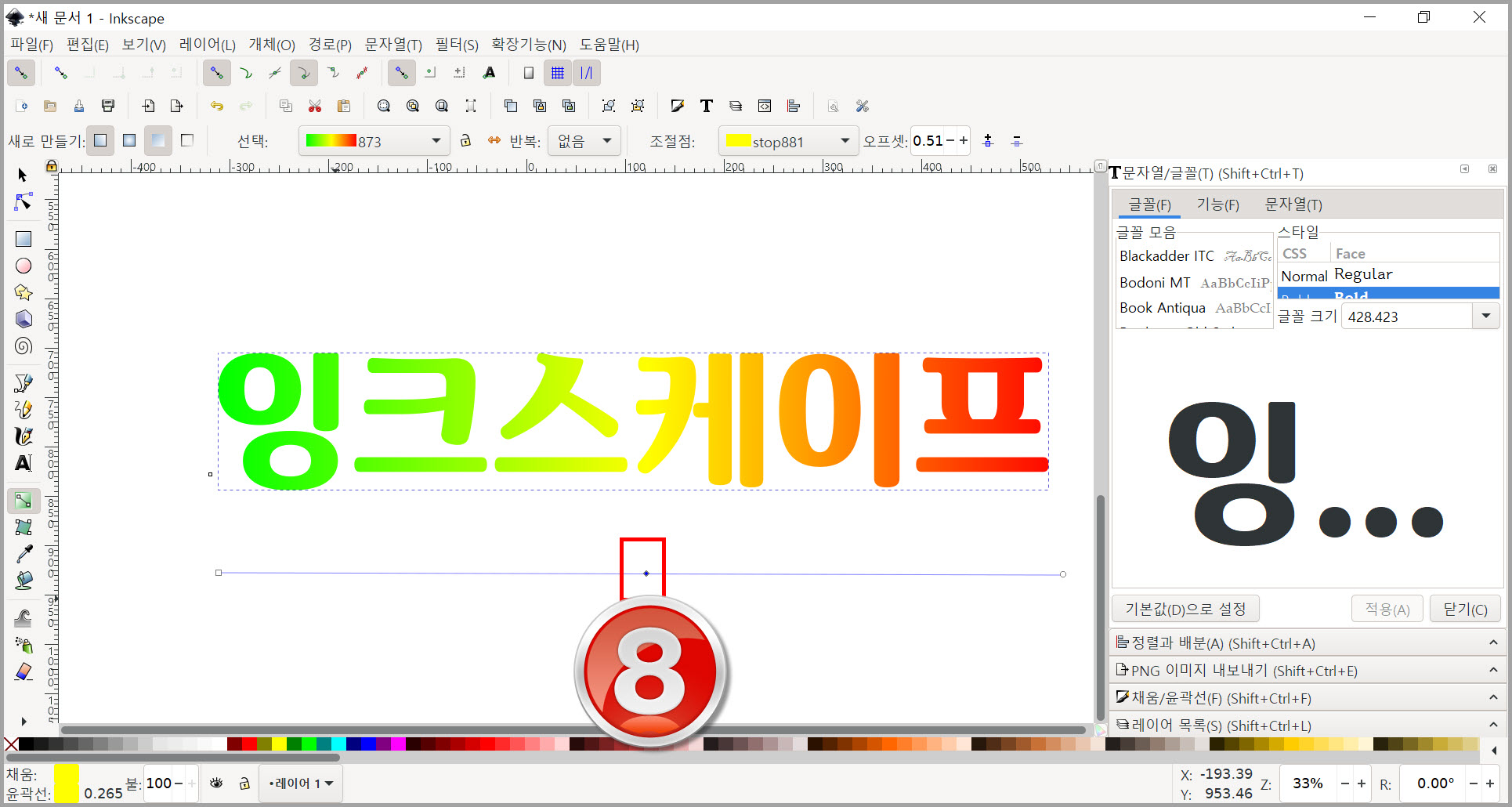Click the Cut scissors icon
The image size is (1512, 807).
pos(315,106)
